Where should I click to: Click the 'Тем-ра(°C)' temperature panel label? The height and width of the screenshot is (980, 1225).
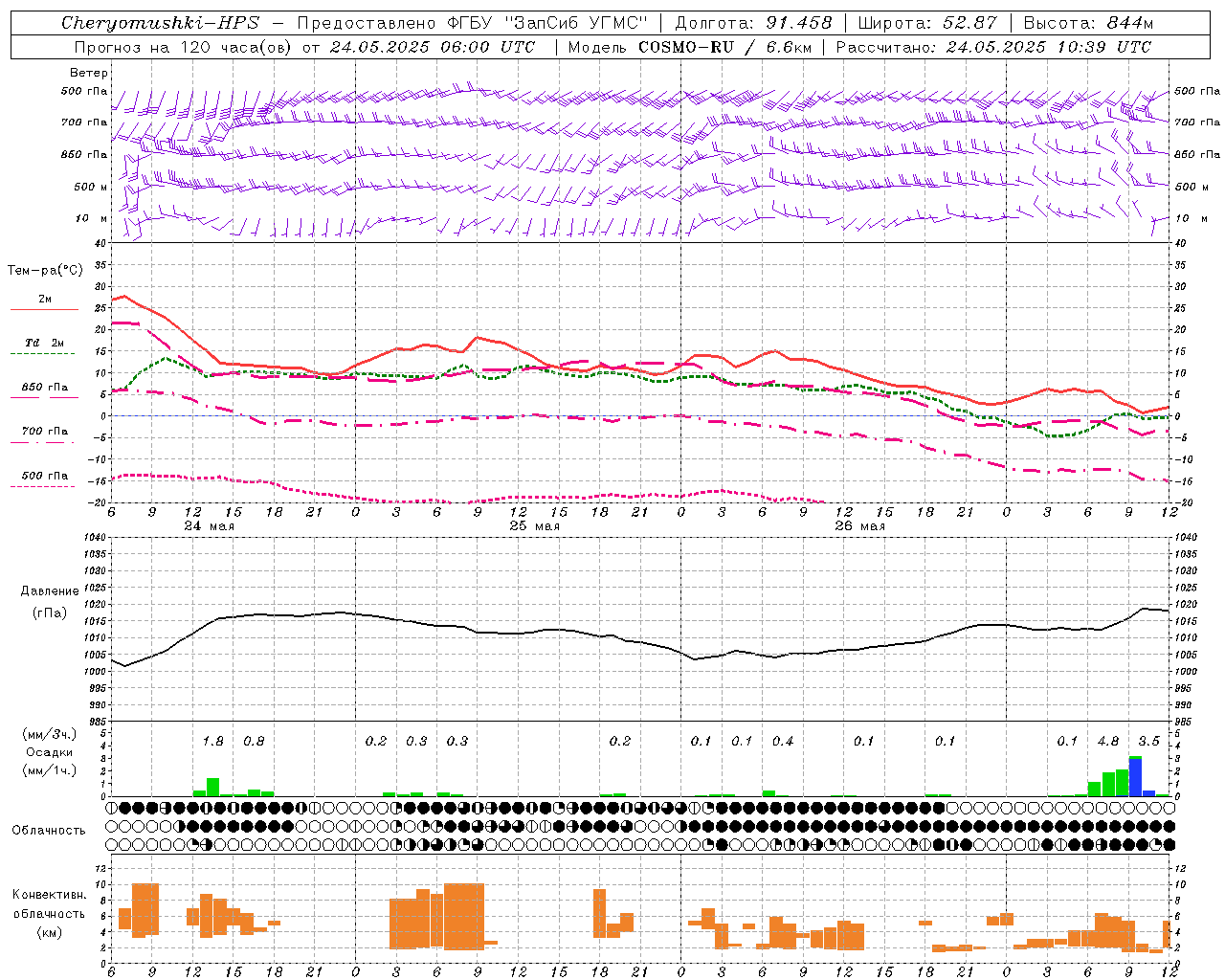point(45,271)
